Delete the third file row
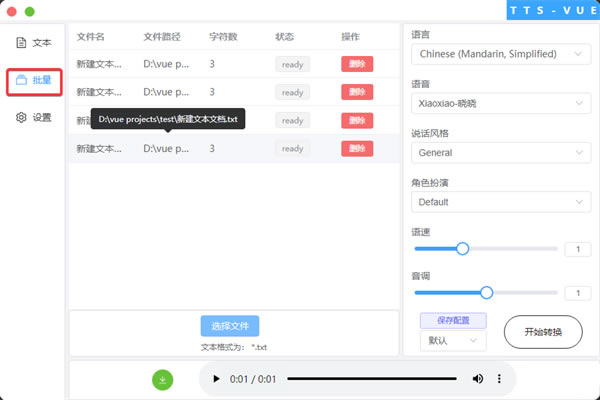600x400 pixels. (x=357, y=121)
